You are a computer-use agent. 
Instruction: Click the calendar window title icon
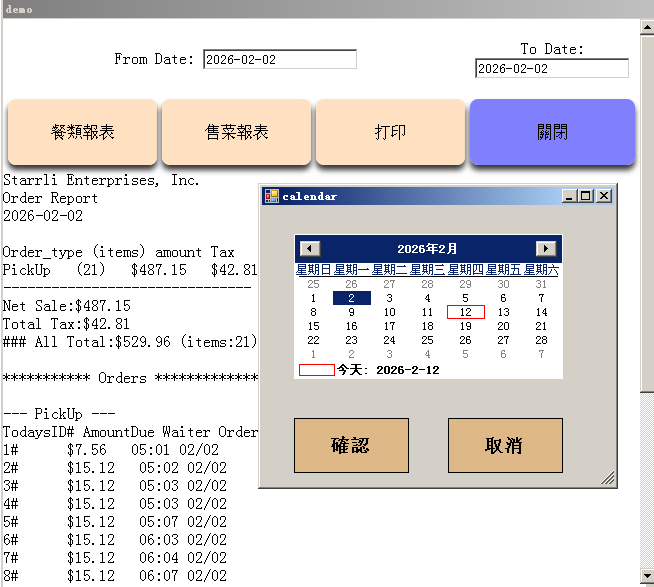[x=271, y=196]
